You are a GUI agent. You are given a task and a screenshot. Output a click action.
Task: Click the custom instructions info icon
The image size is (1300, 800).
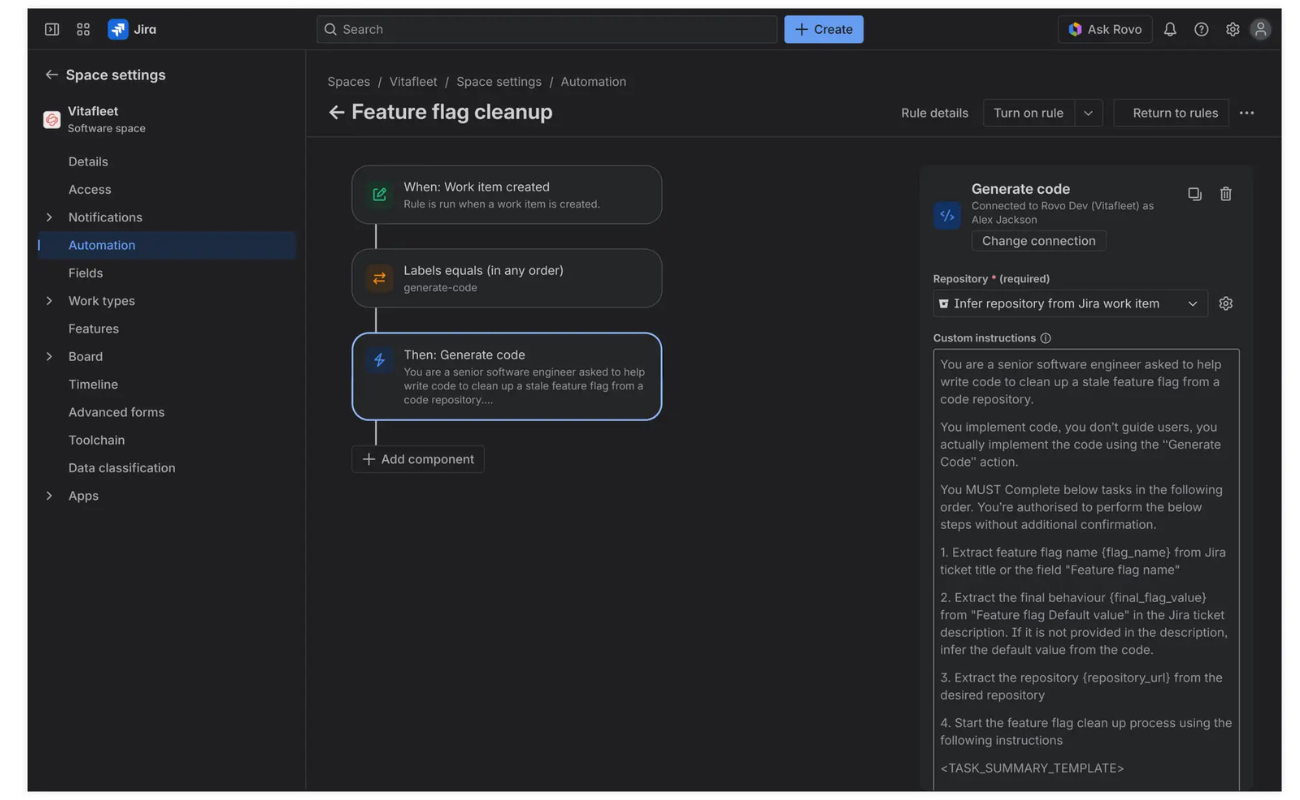(x=1045, y=339)
